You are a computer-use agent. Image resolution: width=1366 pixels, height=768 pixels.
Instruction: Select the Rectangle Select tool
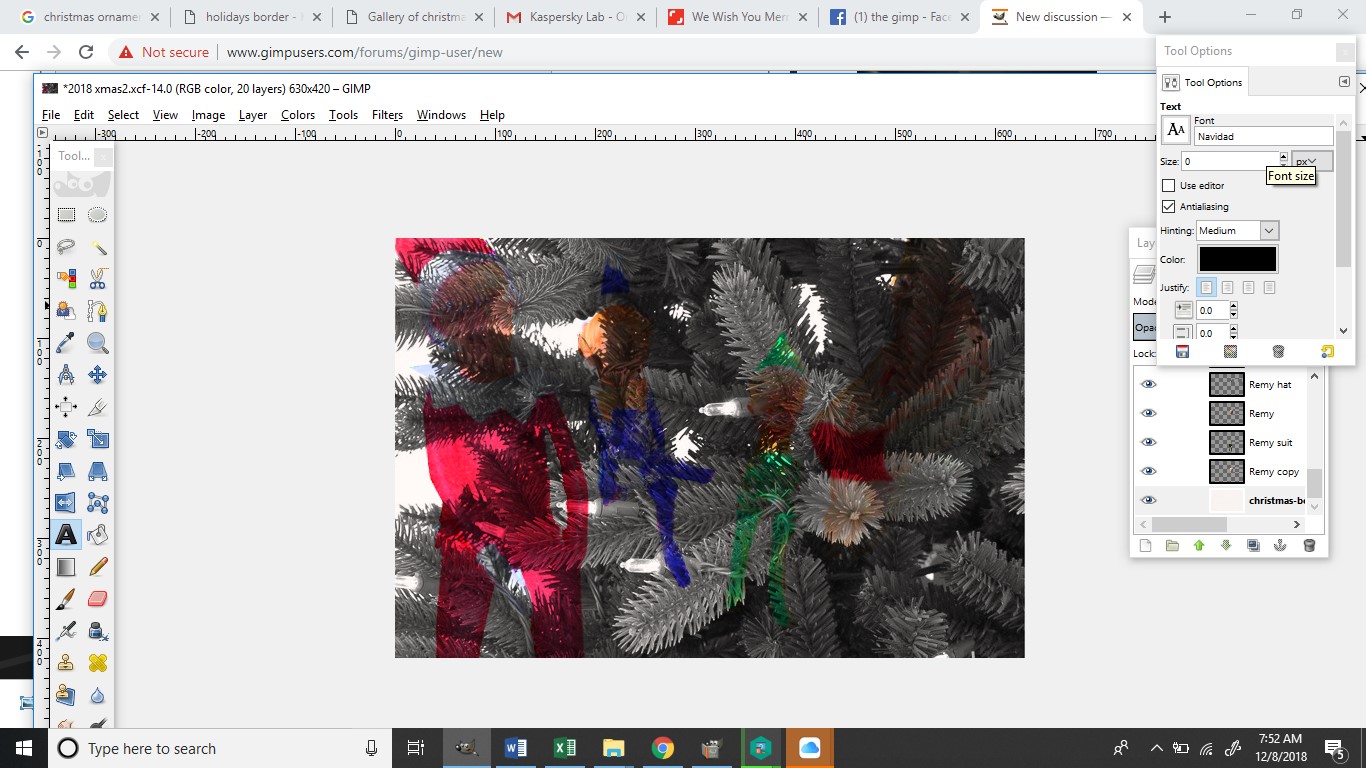coord(66,215)
